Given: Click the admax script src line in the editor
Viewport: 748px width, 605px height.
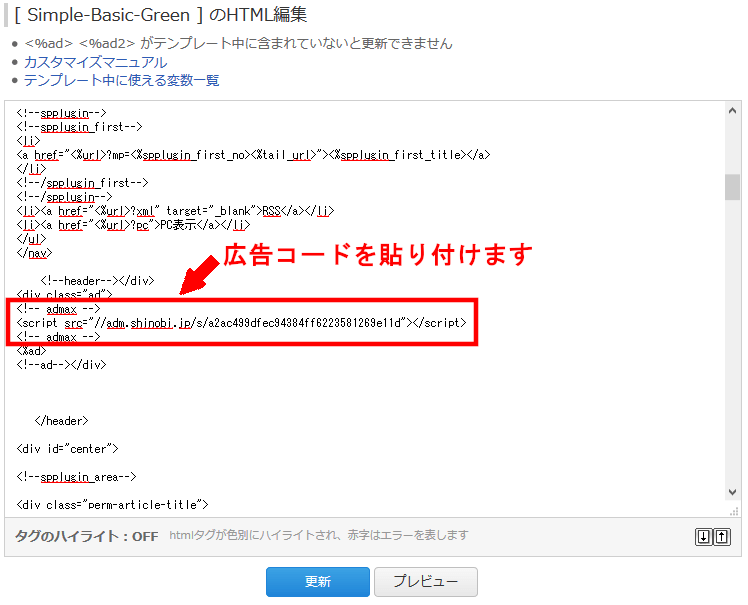Looking at the screenshot, I should [x=241, y=323].
